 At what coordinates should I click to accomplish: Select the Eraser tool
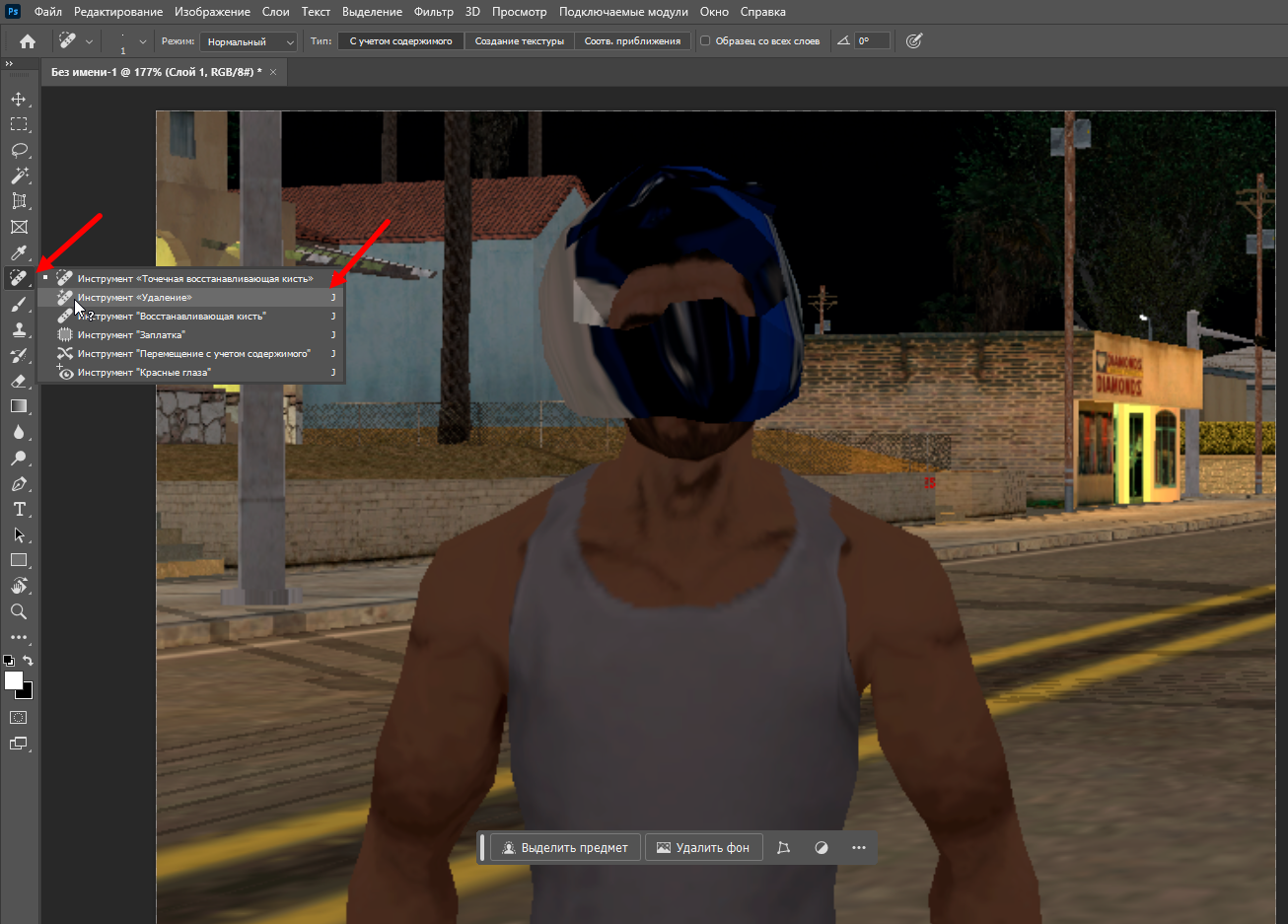tap(19, 381)
